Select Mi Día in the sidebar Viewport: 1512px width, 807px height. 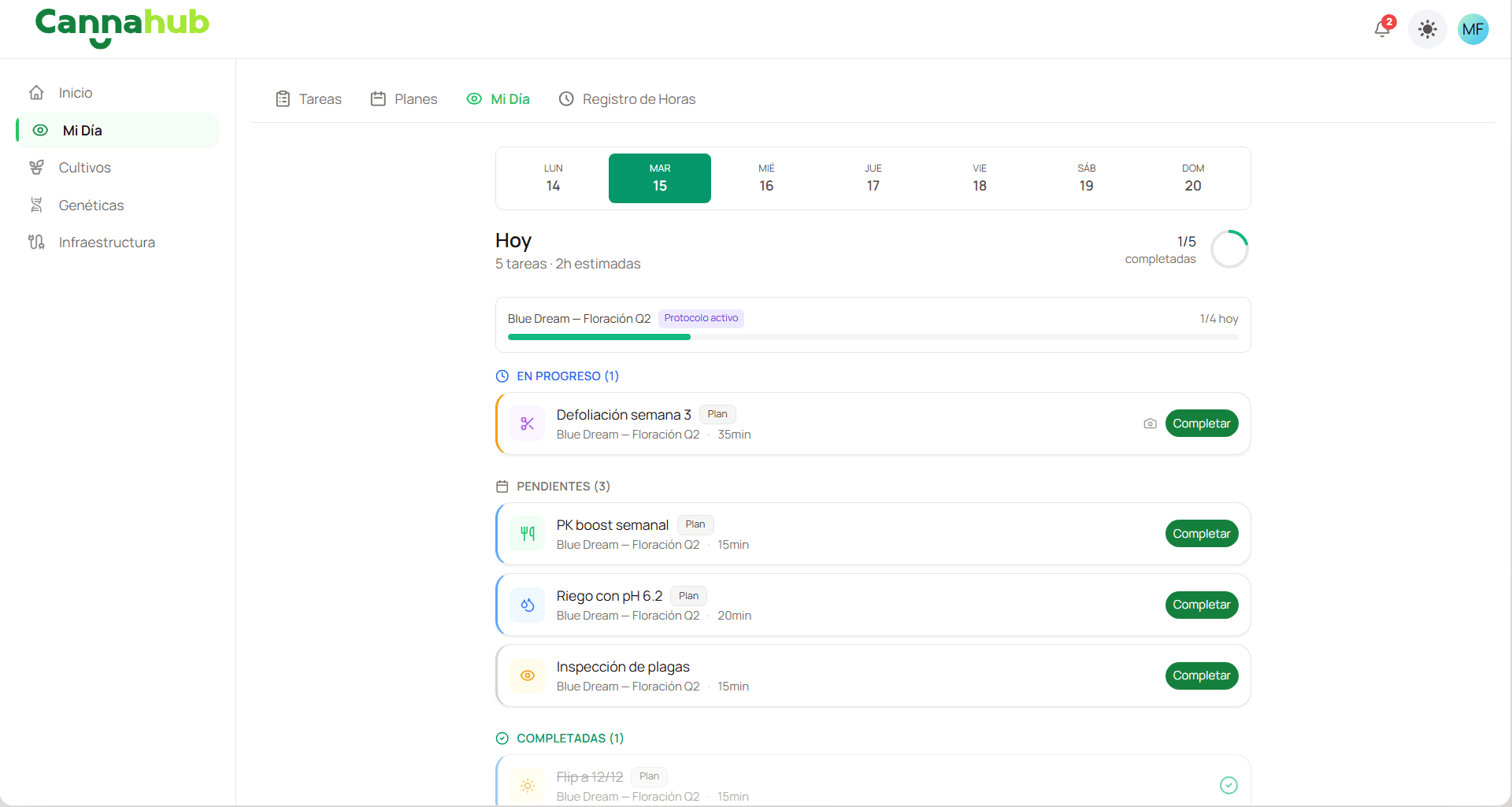[x=117, y=130]
